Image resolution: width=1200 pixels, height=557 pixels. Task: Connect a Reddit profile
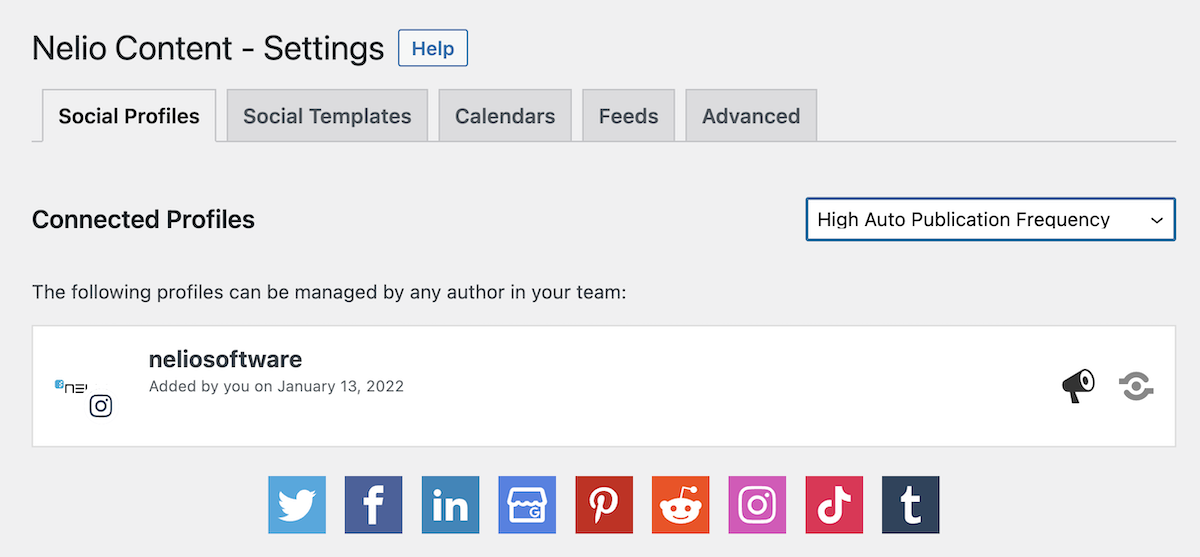681,505
